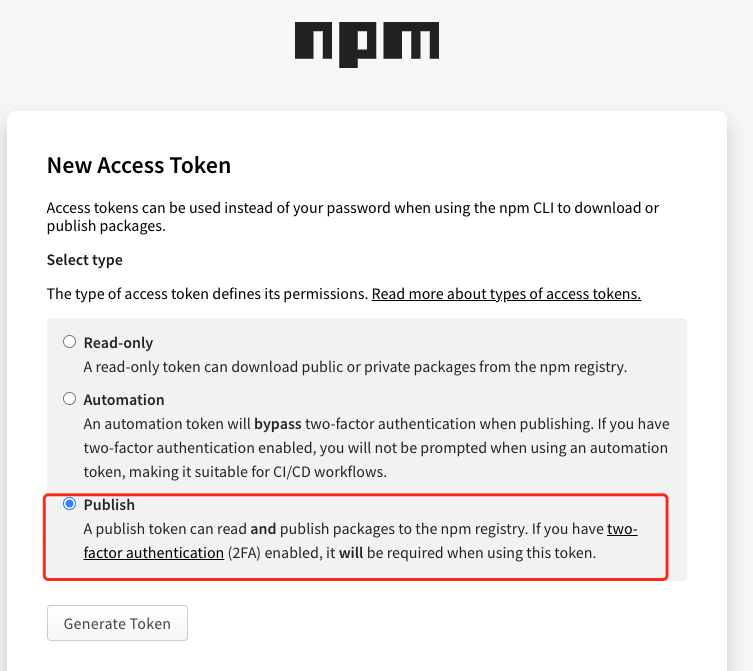Open Read more about types of access tokens
This screenshot has width=753, height=671.
point(506,293)
